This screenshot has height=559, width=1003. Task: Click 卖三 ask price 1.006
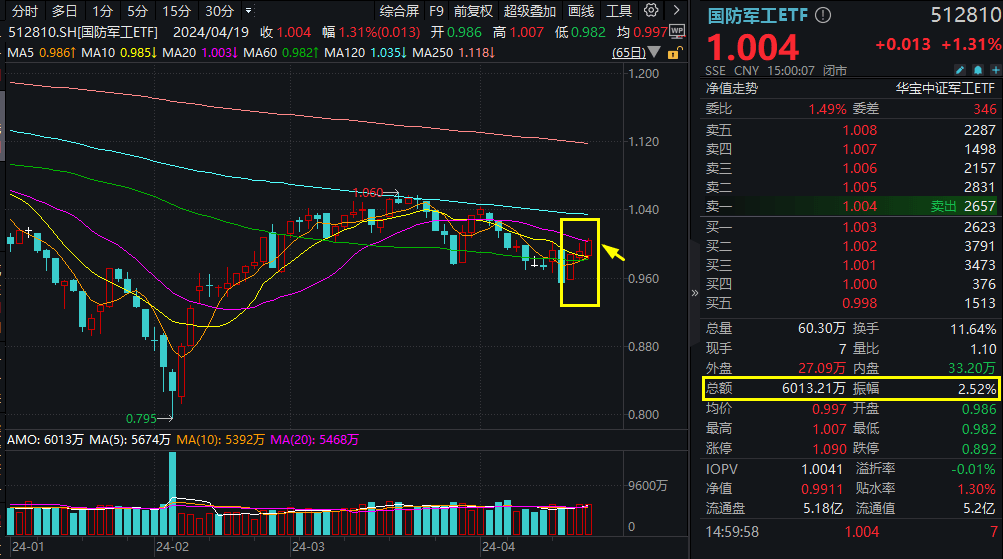point(860,168)
